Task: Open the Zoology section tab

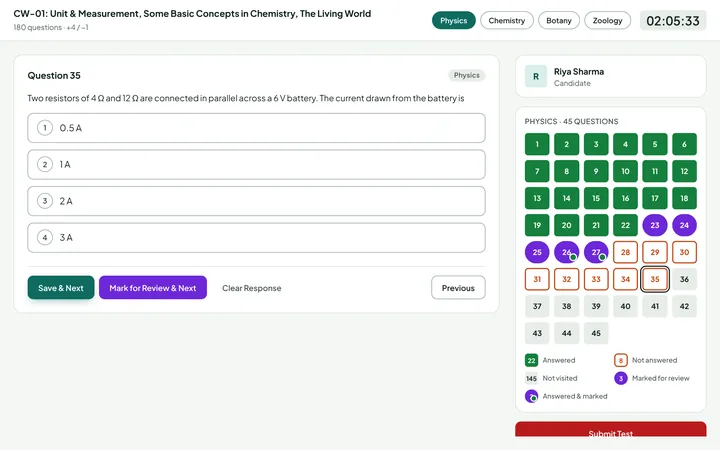Action: point(608,21)
